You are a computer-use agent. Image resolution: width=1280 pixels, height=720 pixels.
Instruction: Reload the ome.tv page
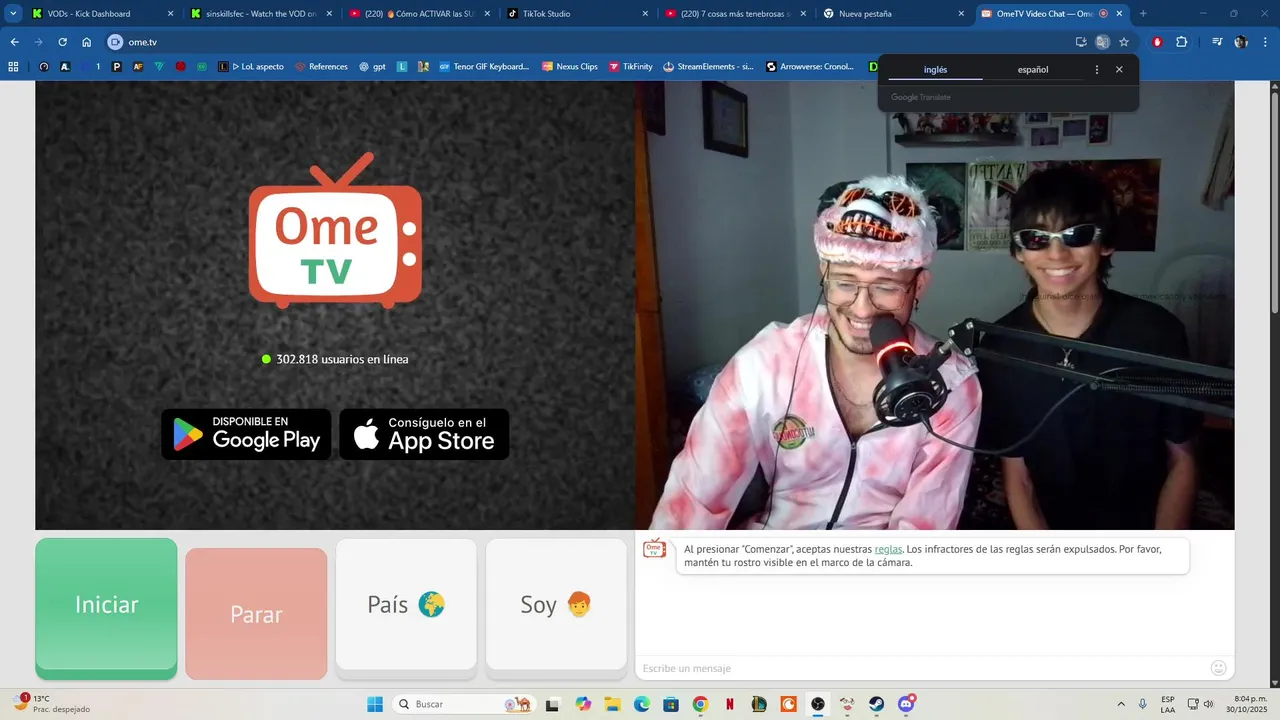click(62, 42)
